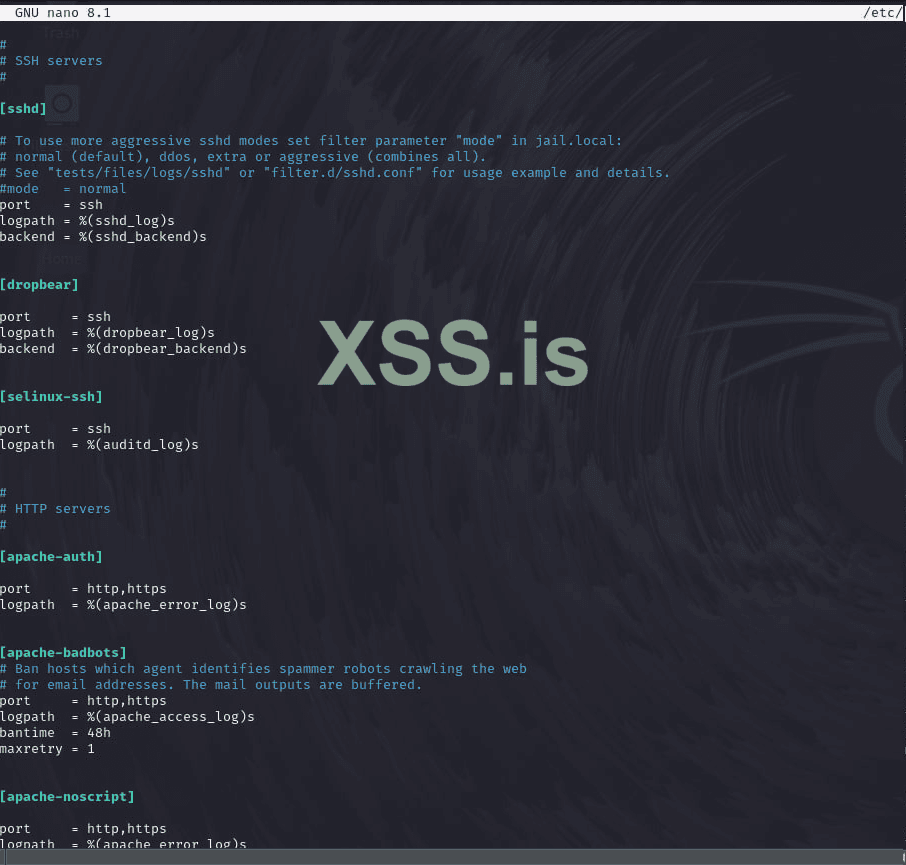The height and width of the screenshot is (865, 906).
Task: Click 'port = http,https' under [apache-badbots]
Action: (83, 701)
